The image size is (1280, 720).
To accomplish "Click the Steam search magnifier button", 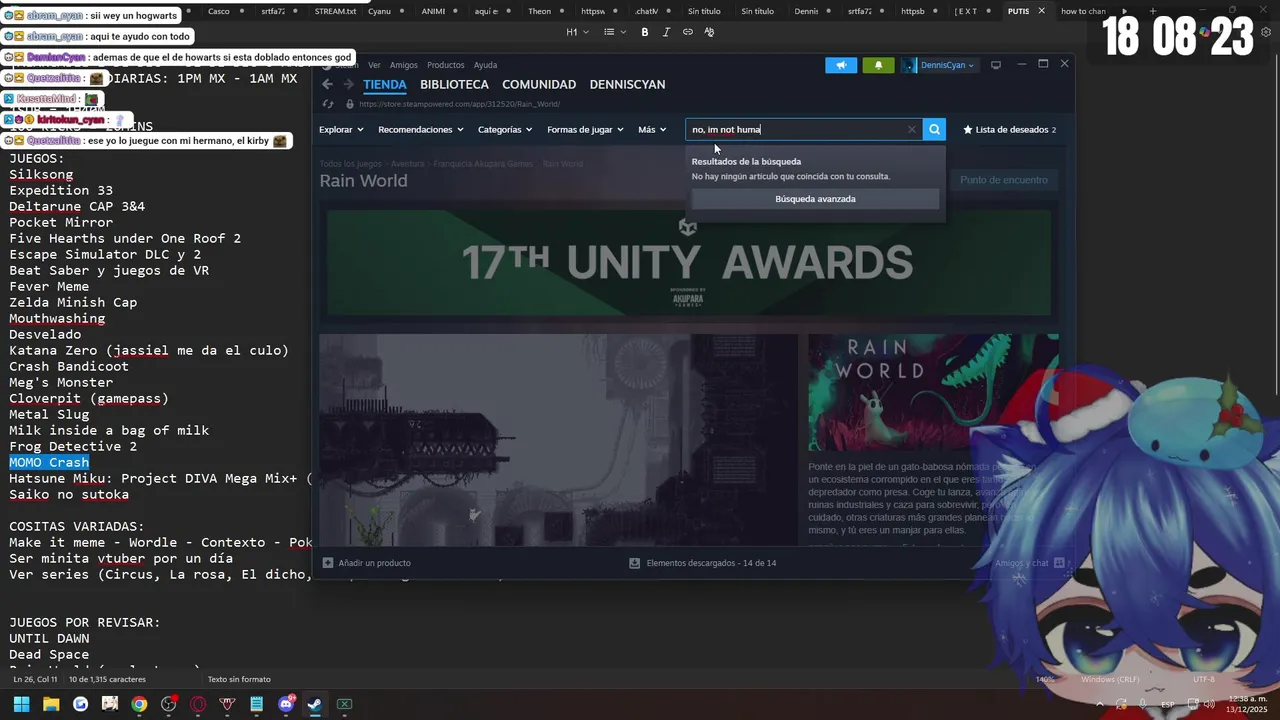I will coord(934,129).
